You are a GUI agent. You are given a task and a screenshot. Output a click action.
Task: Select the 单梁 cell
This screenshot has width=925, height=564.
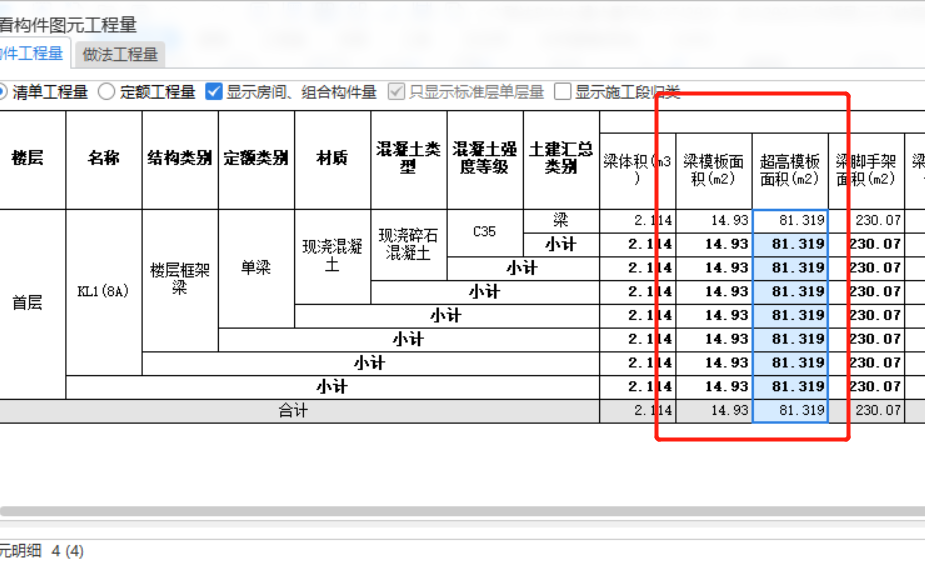coord(256,268)
